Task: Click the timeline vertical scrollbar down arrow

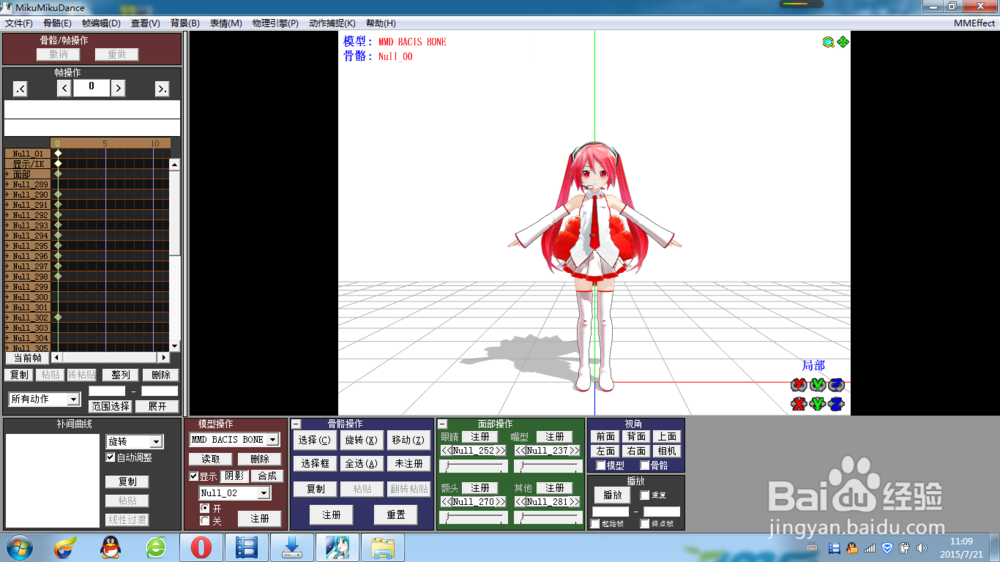Action: (174, 346)
